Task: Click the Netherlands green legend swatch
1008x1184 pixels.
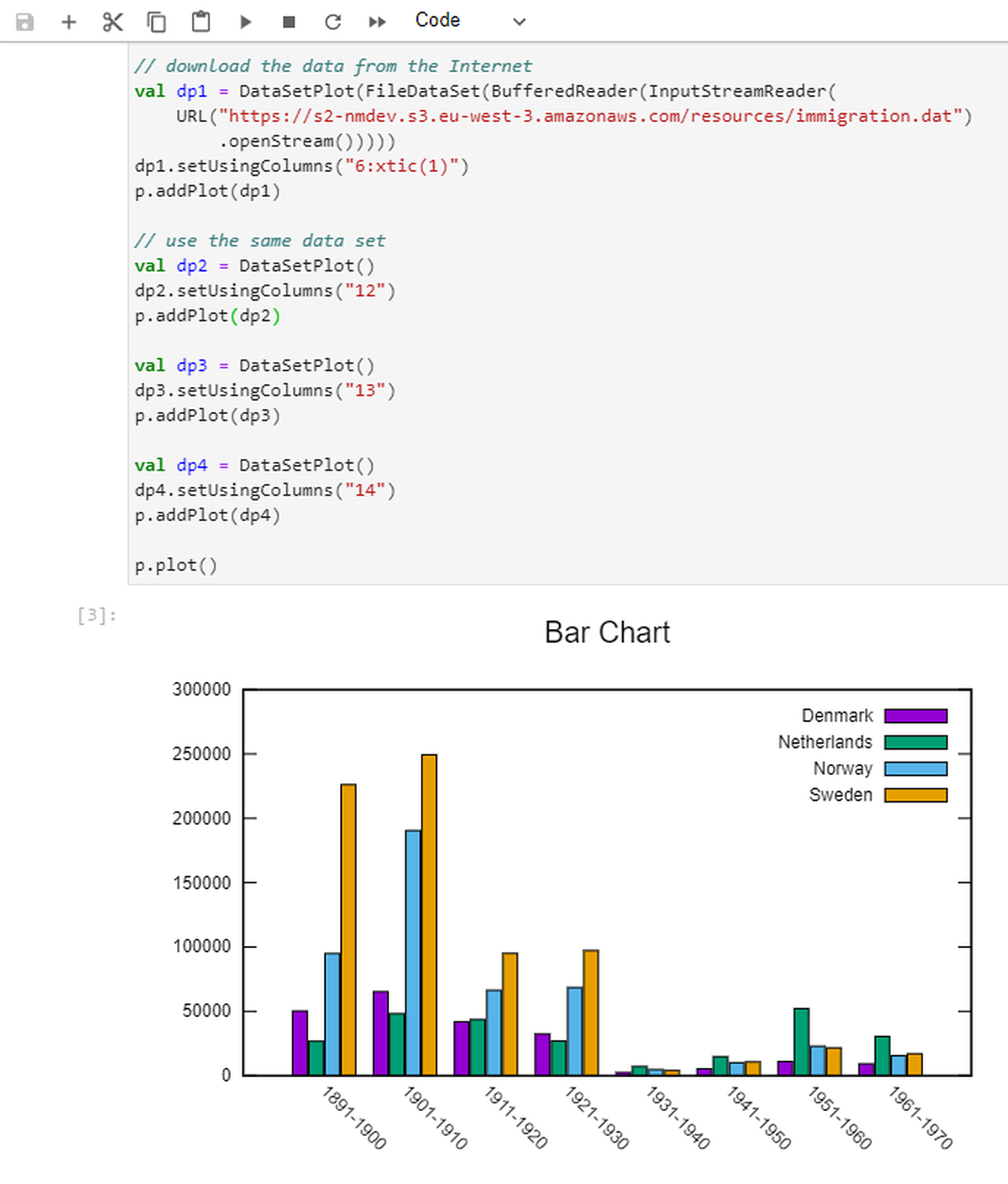Action: click(x=916, y=742)
